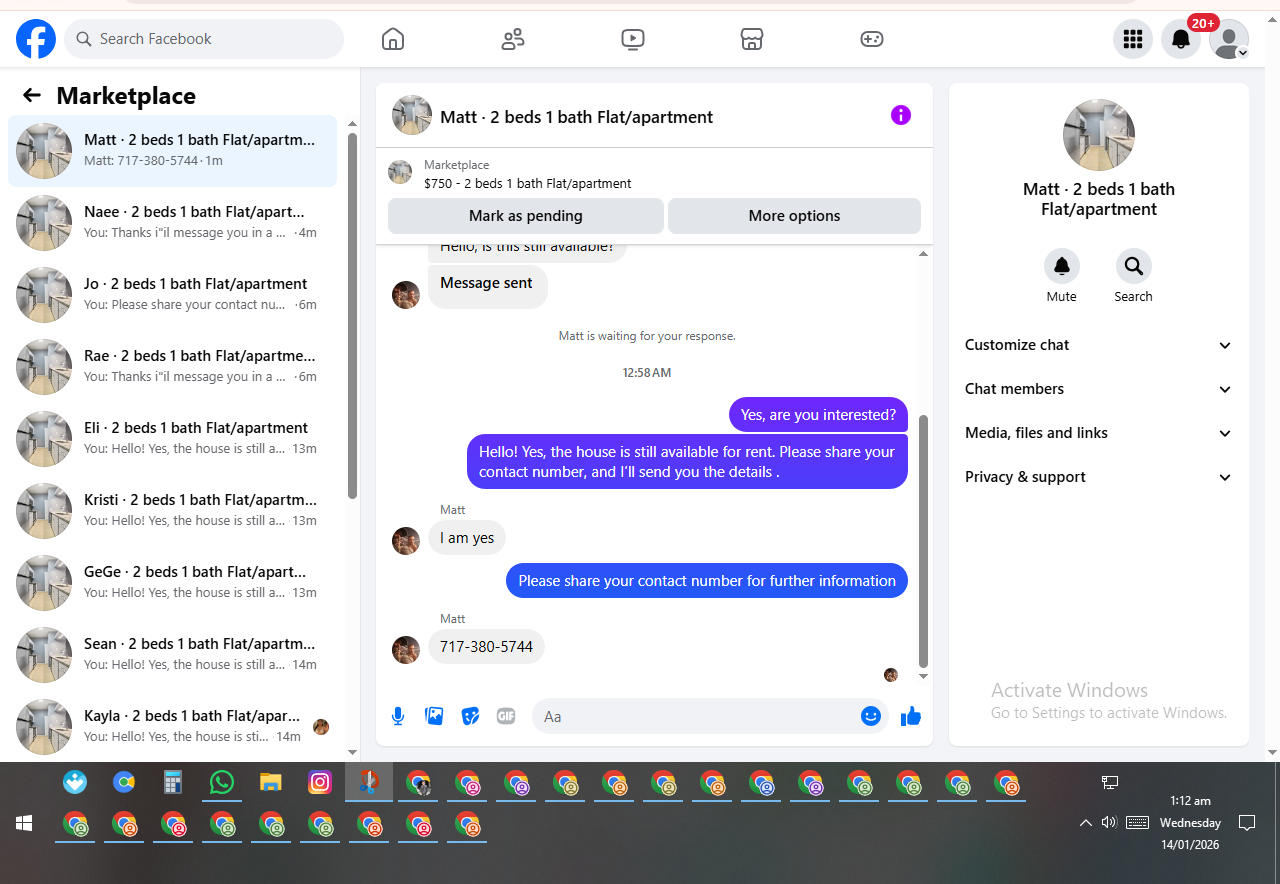The image size is (1280, 884).
Task: Click the chat scrollbar down arrow
Action: point(923,677)
